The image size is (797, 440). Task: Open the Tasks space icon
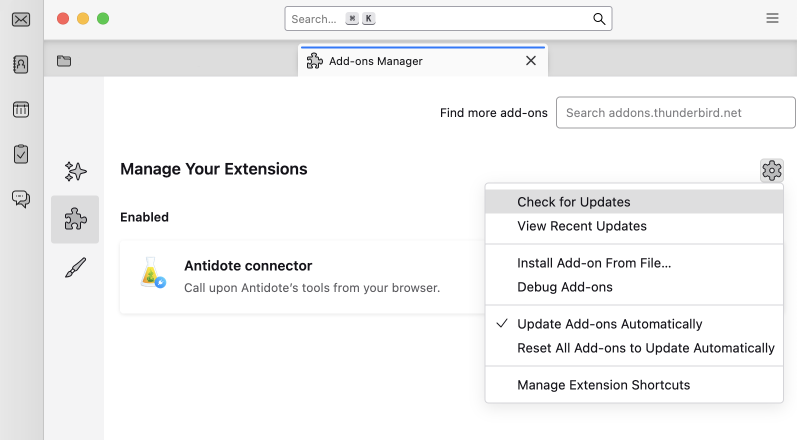[x=21, y=154]
